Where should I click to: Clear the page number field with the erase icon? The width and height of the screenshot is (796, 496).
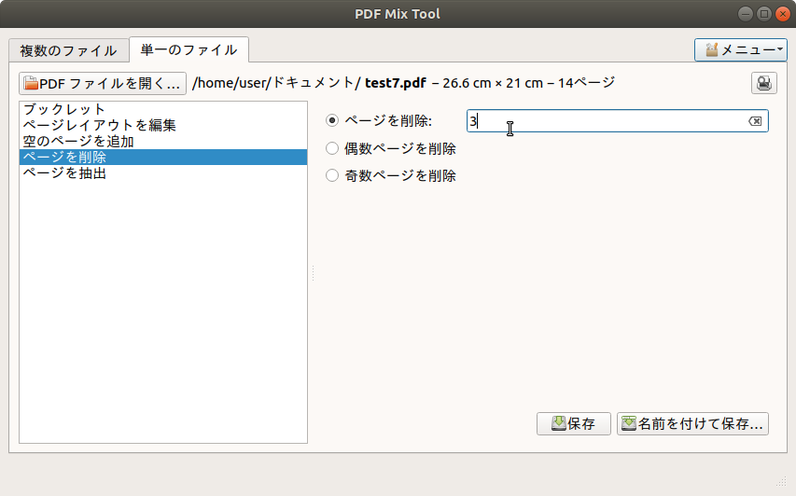click(x=755, y=121)
